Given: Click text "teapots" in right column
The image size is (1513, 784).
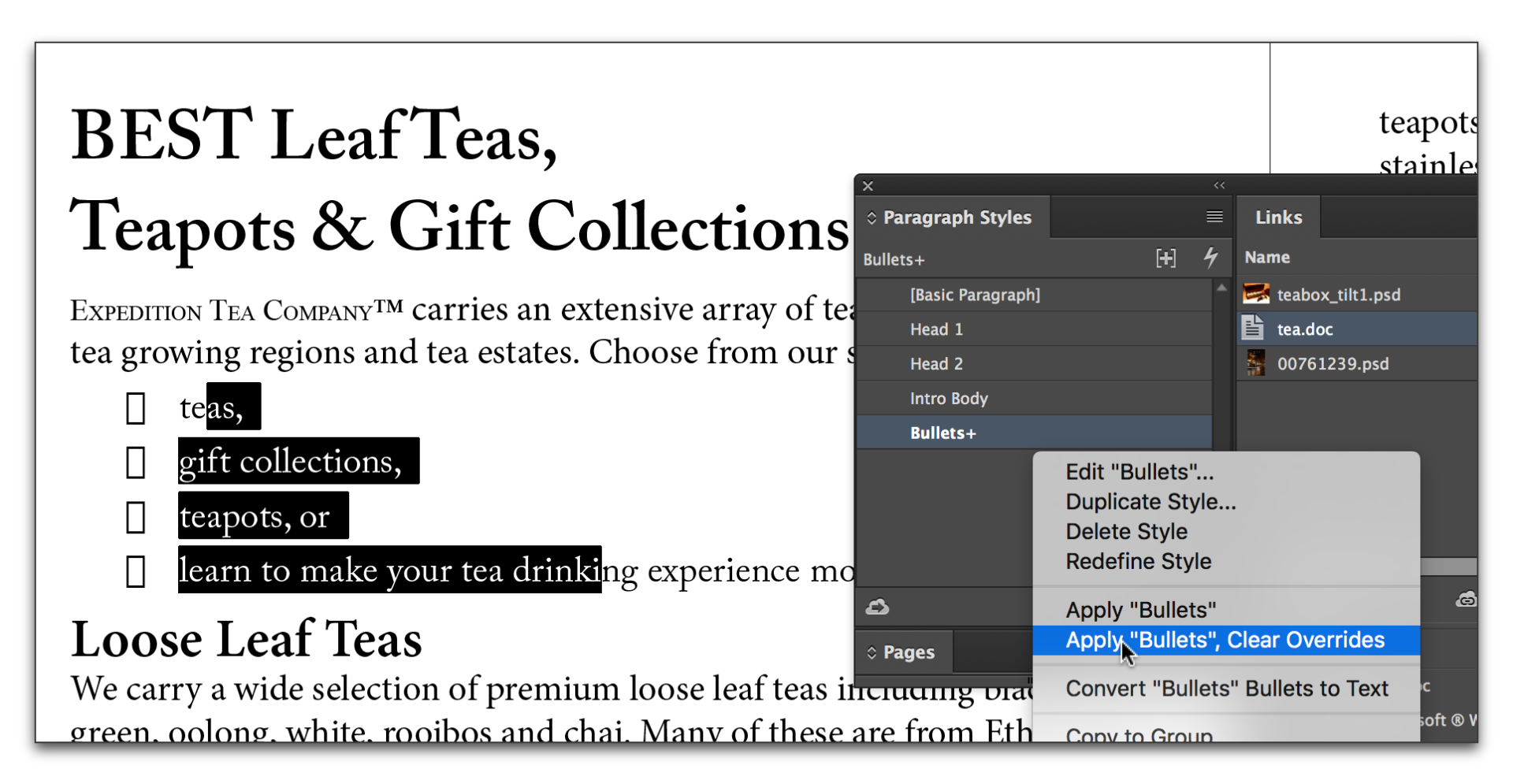Looking at the screenshot, I should point(1427,124).
